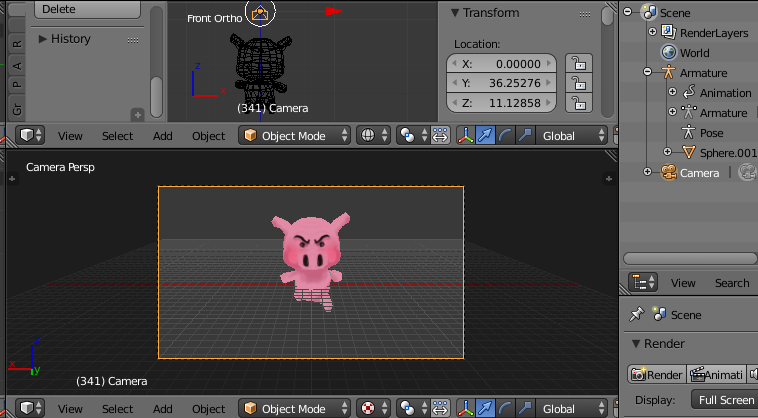Expand the child Armature data node

tap(672, 112)
